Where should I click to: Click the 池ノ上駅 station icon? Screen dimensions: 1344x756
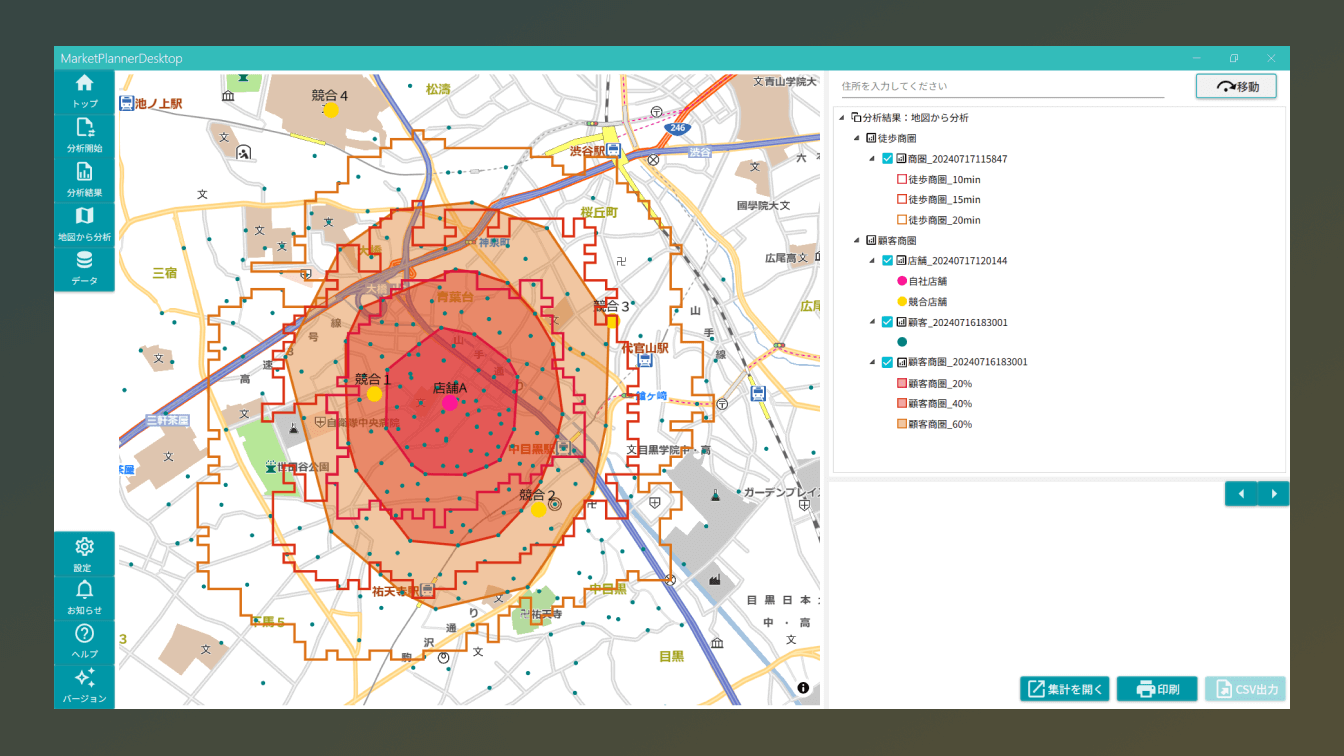(x=127, y=103)
